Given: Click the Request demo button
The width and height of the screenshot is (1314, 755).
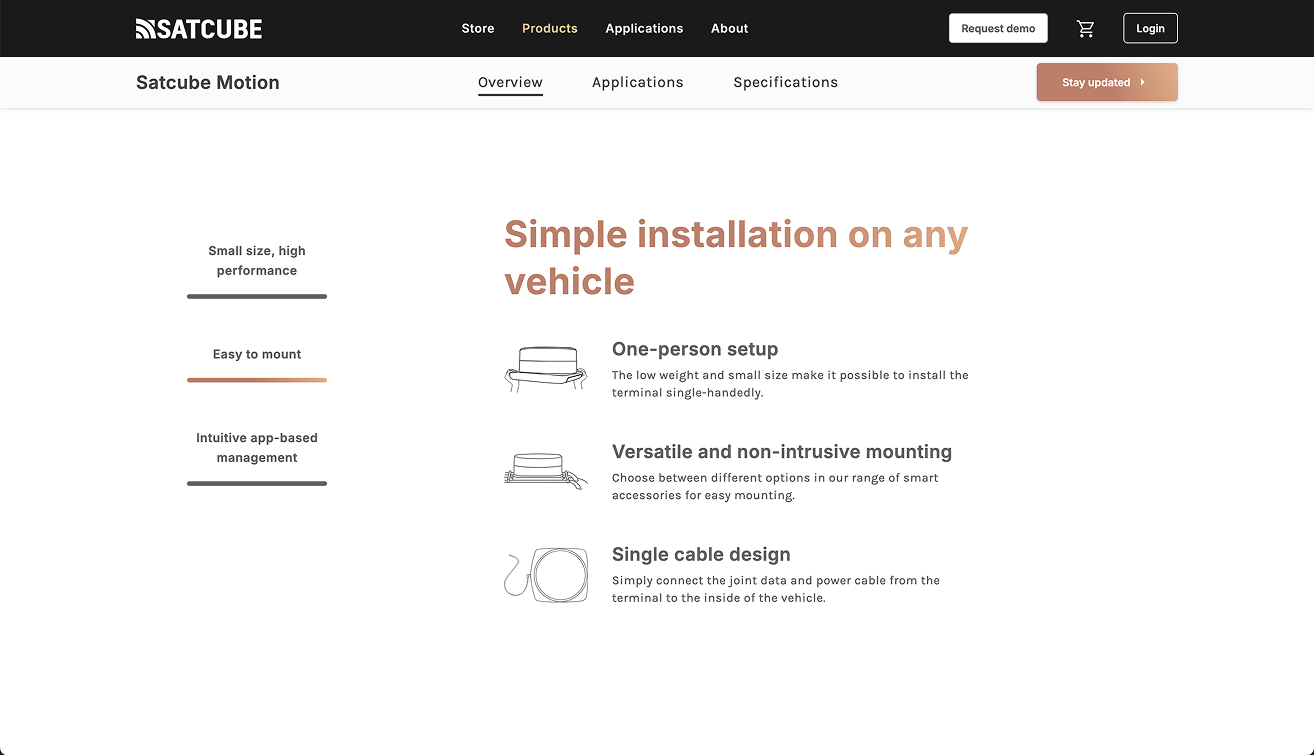Looking at the screenshot, I should point(998,28).
